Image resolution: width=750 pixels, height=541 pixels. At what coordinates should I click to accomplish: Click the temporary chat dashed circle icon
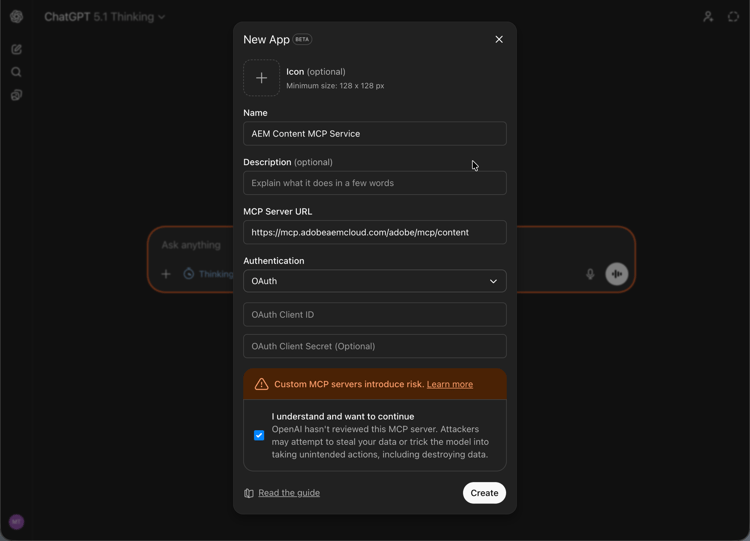coord(733,17)
